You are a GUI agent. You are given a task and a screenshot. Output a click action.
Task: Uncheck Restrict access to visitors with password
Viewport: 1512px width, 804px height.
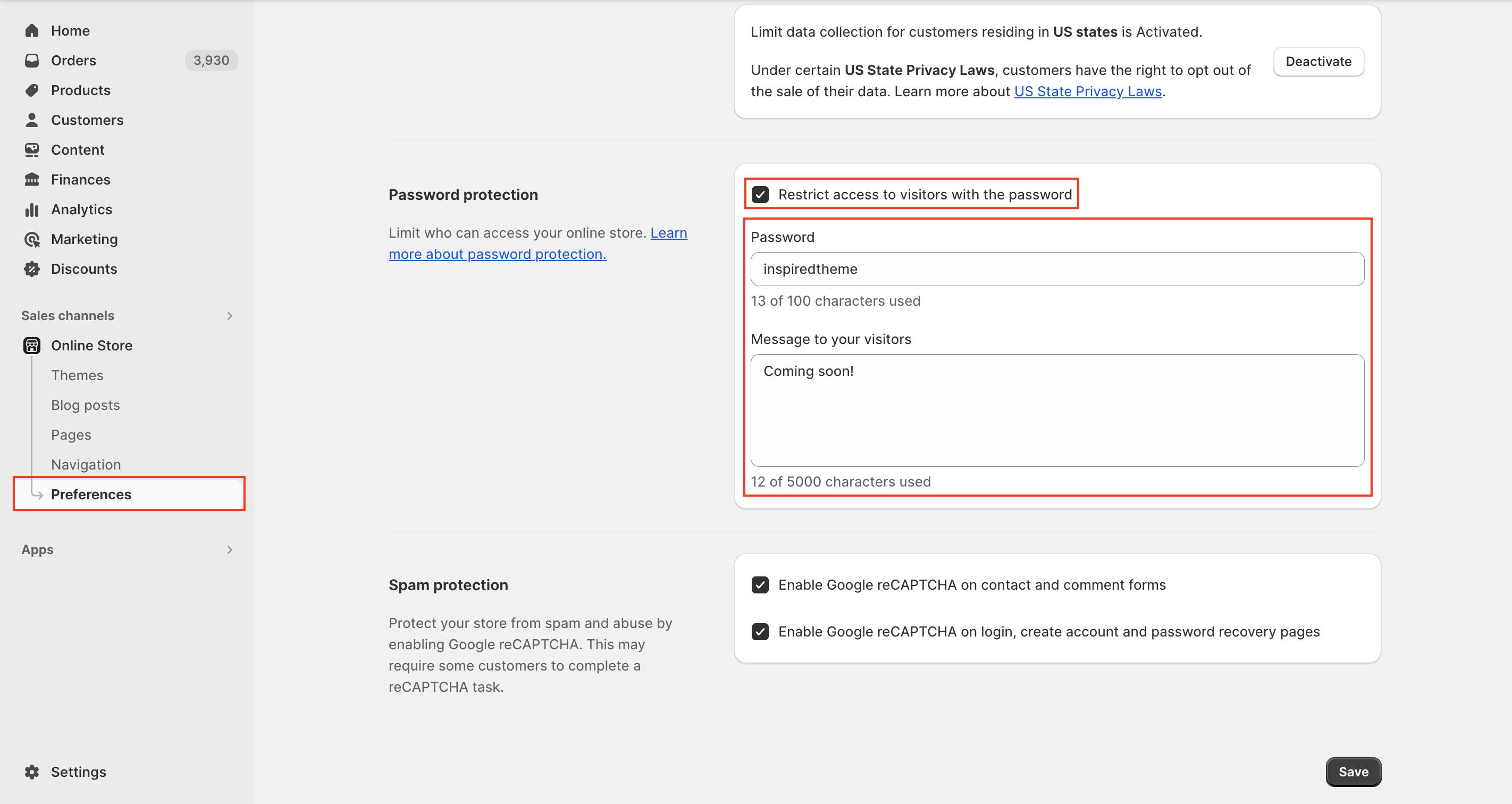pyautogui.click(x=760, y=195)
